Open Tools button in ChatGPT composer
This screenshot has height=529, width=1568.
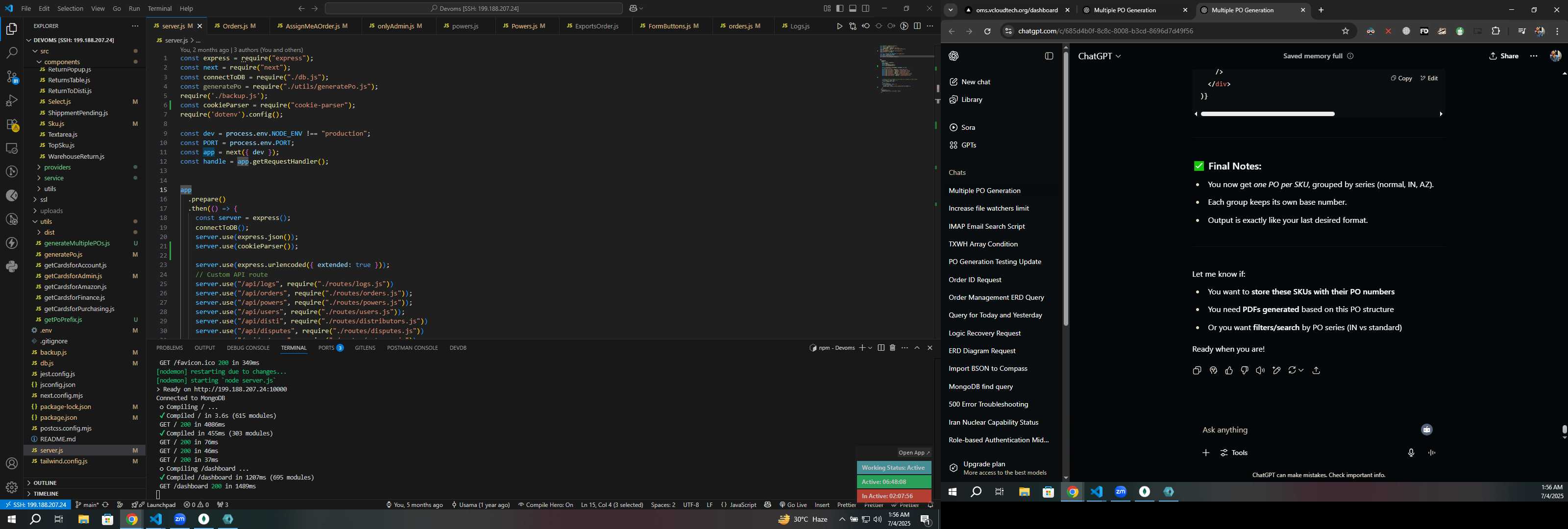[x=1234, y=452]
